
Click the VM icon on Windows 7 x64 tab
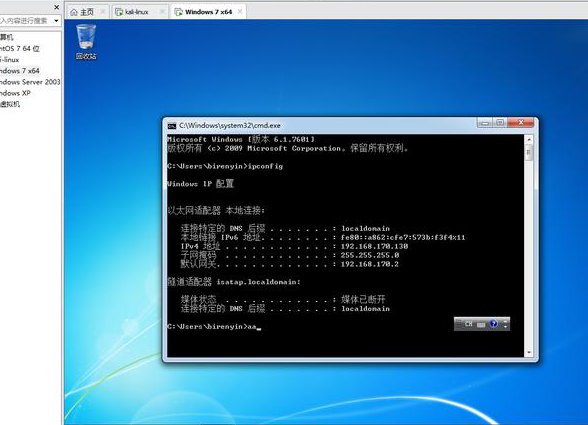pos(178,12)
